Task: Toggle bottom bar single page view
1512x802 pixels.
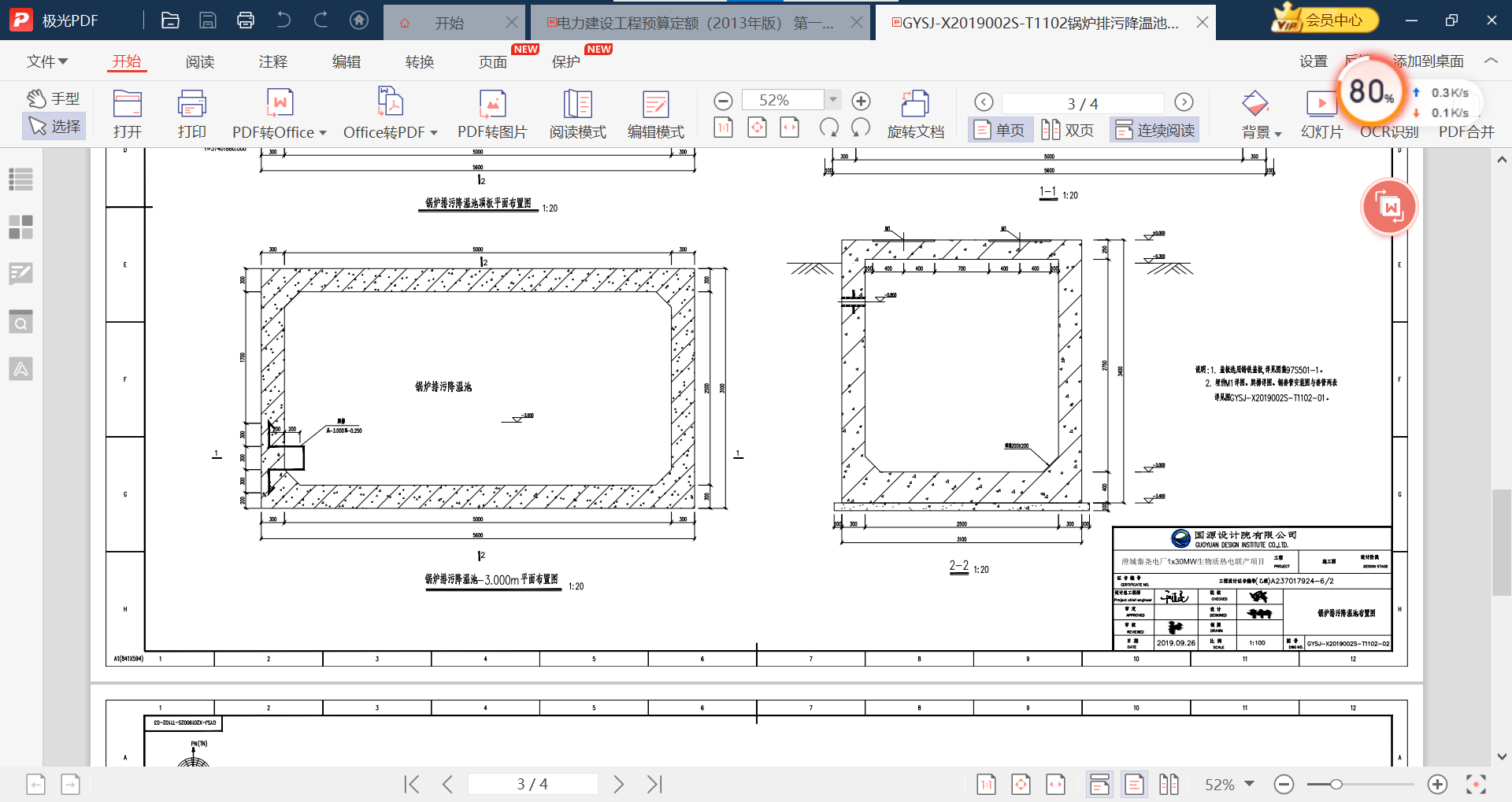Action: [x=1134, y=784]
